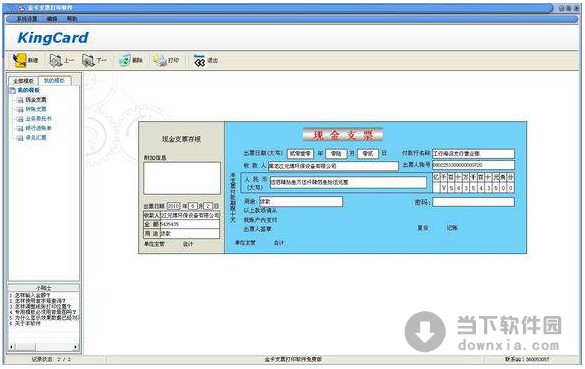
Task: Click the 密码 password field
Action: (473, 202)
